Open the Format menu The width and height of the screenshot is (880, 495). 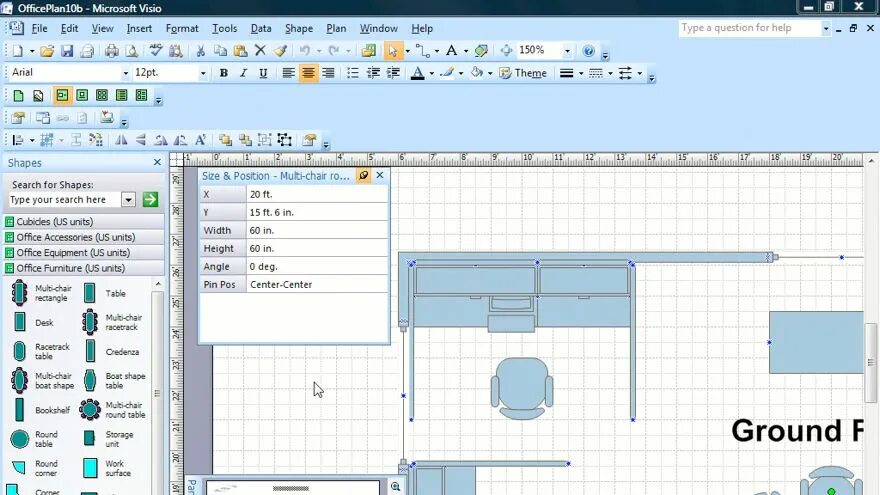tap(182, 29)
